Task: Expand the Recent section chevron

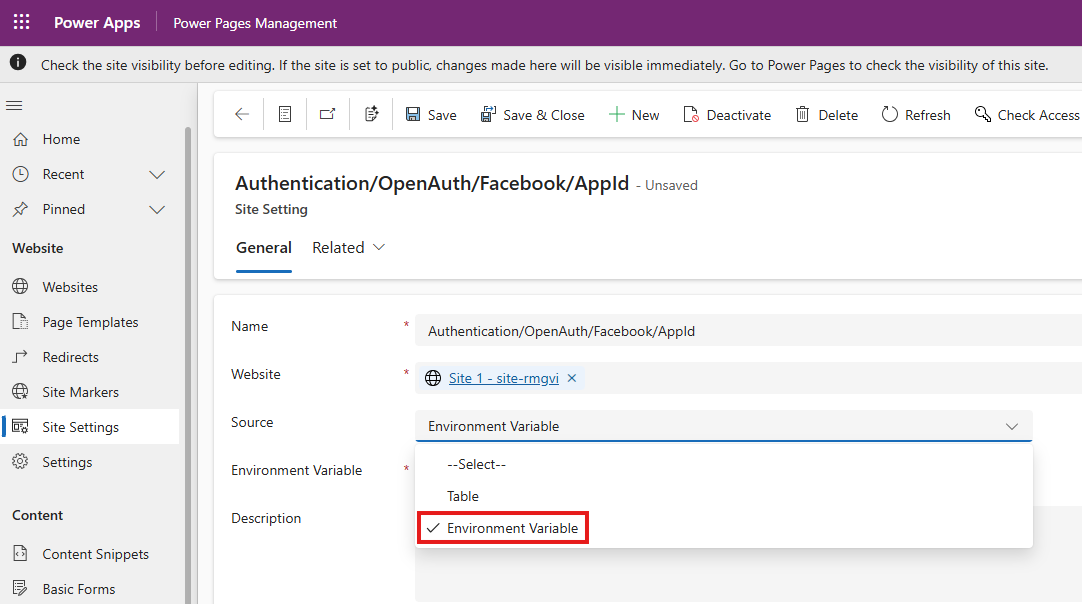Action: [157, 175]
